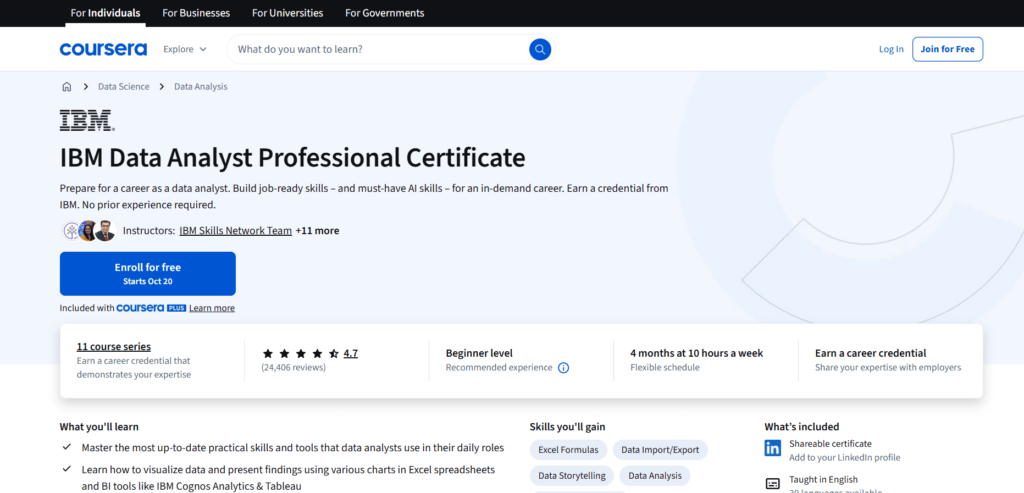Click the home breadcrumb icon
The height and width of the screenshot is (493, 1024).
67,87
